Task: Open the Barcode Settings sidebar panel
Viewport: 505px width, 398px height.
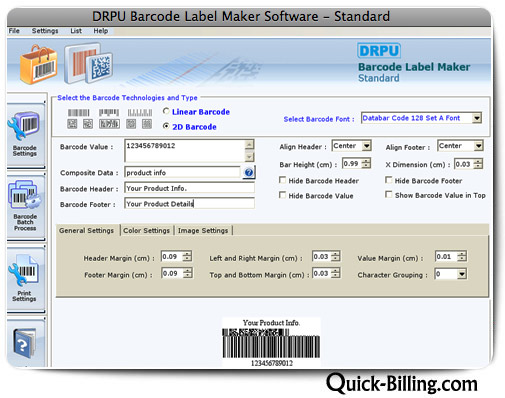Action: click(x=25, y=135)
